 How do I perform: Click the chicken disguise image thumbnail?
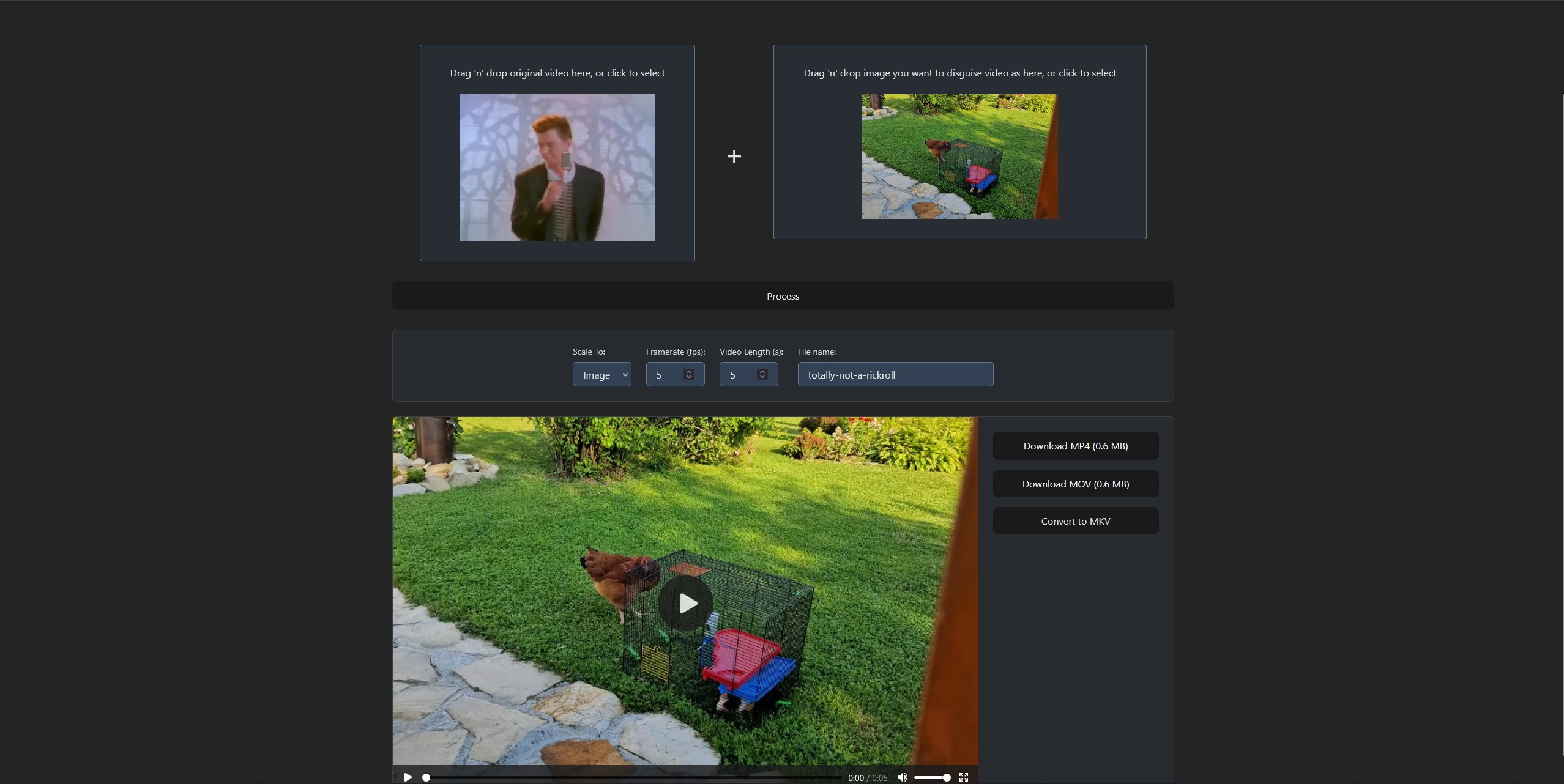coord(959,157)
